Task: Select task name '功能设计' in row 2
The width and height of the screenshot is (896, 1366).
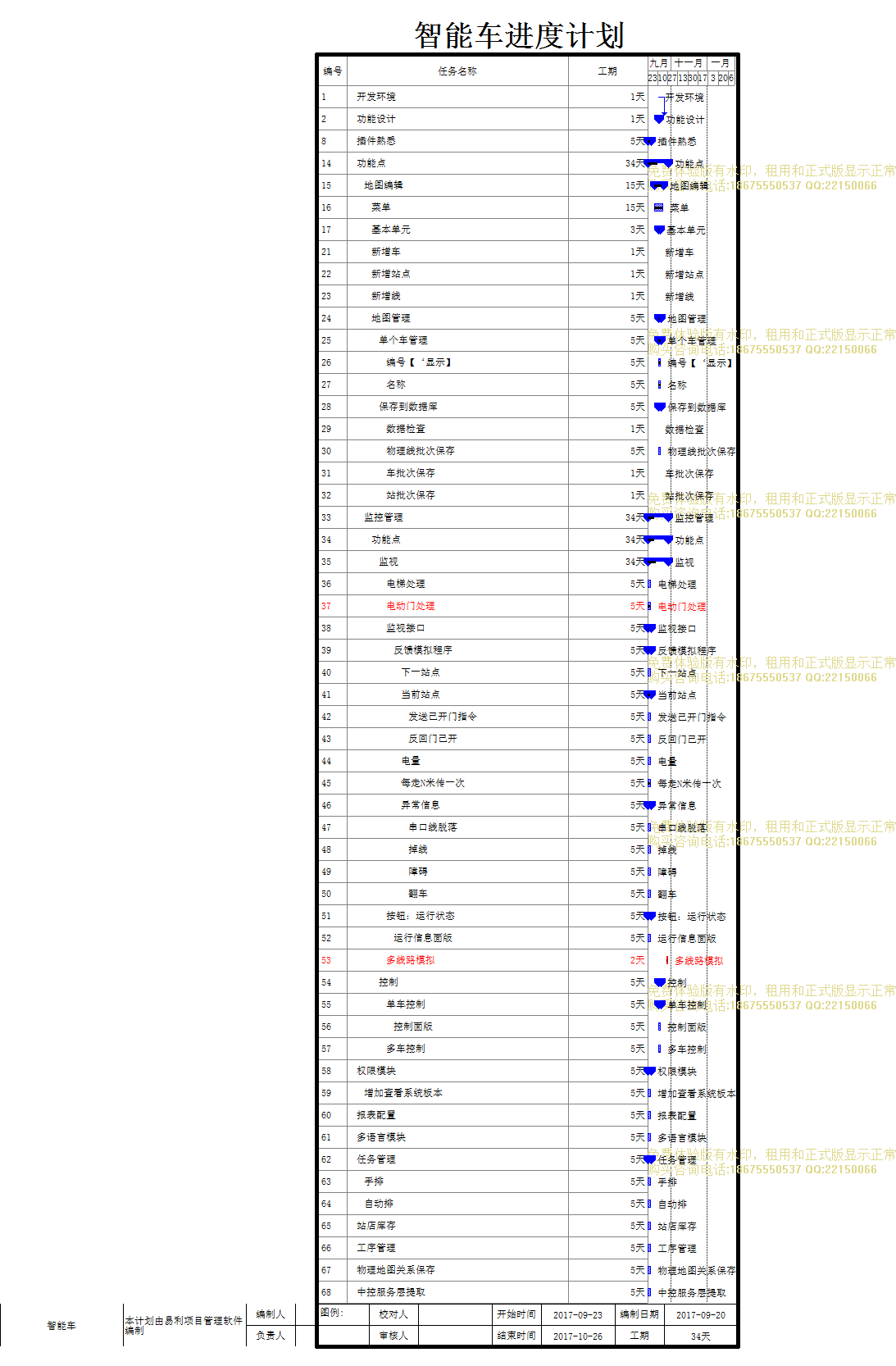Action: pos(376,119)
